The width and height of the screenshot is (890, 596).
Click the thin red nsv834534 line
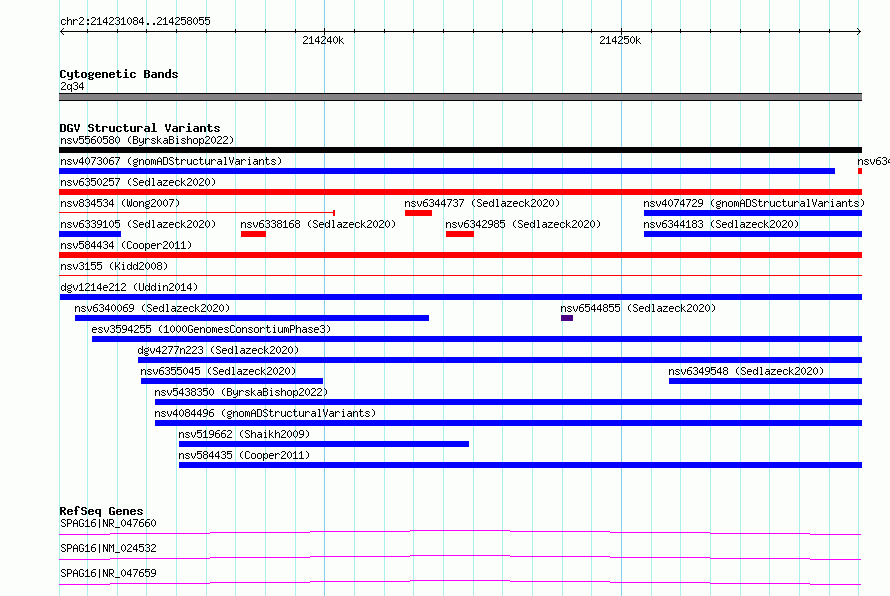click(x=197, y=213)
